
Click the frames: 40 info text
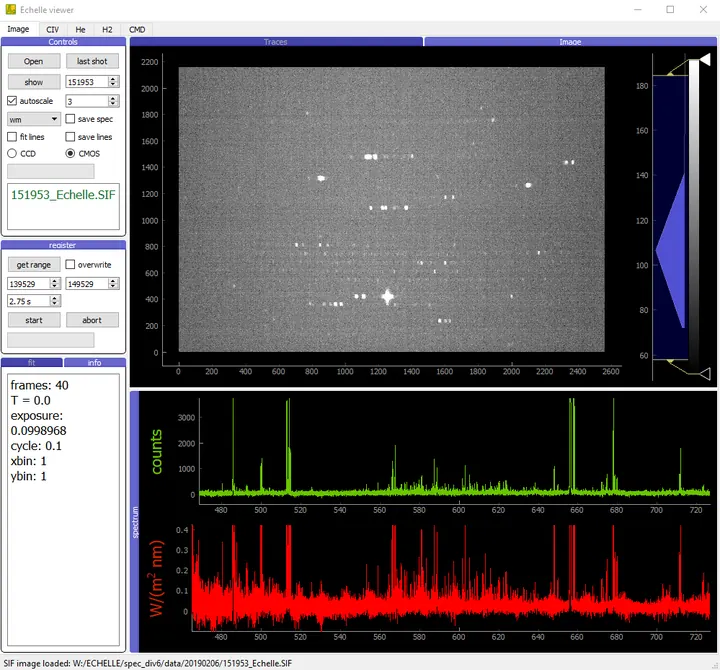tap(39, 385)
